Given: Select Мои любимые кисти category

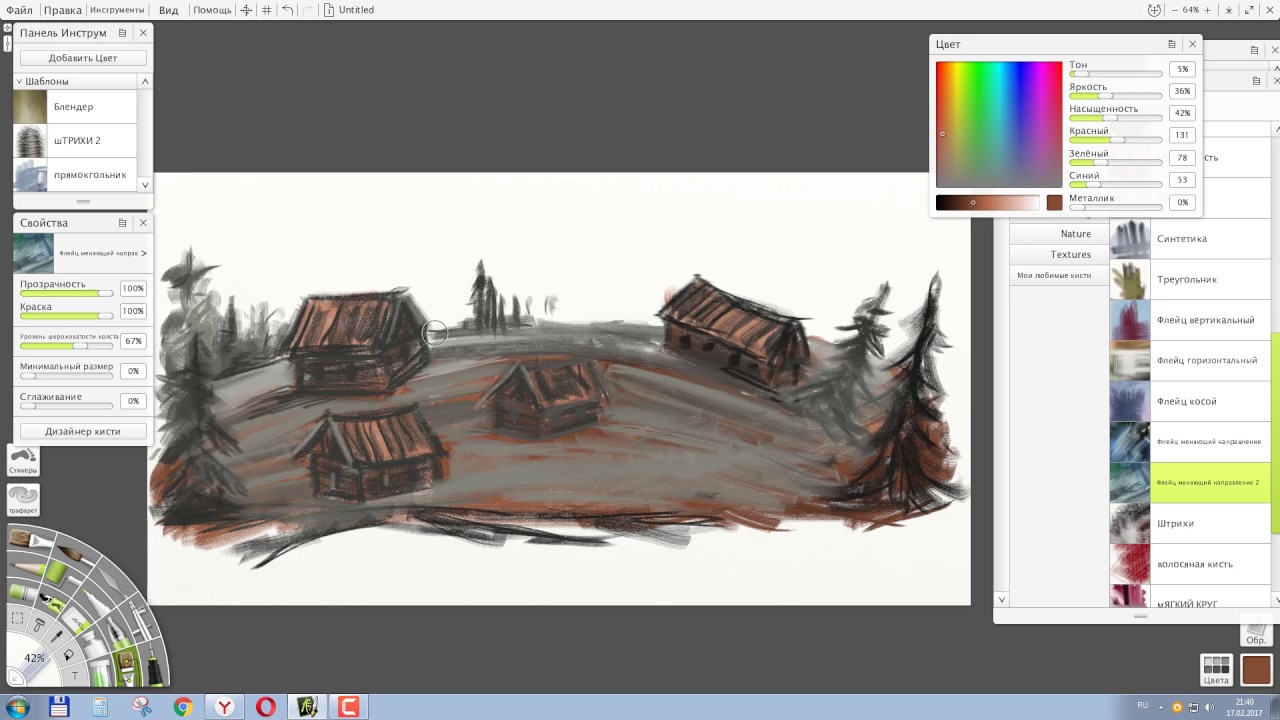Looking at the screenshot, I should tap(1059, 275).
